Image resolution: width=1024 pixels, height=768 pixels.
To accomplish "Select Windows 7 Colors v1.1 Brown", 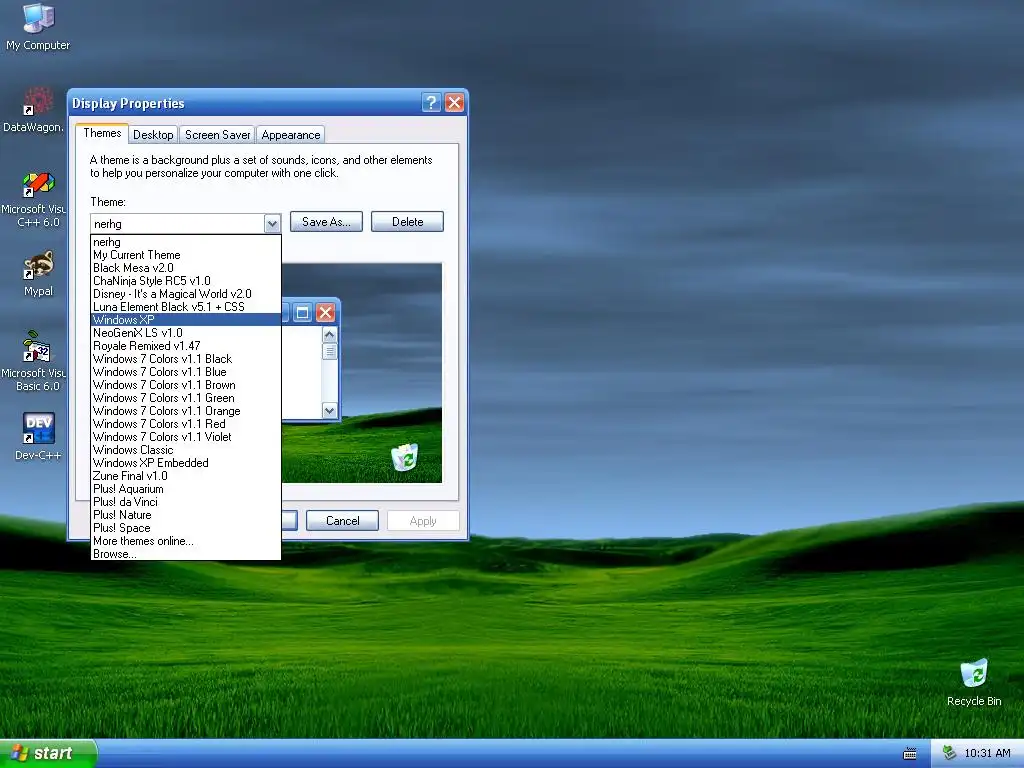I will [186, 385].
